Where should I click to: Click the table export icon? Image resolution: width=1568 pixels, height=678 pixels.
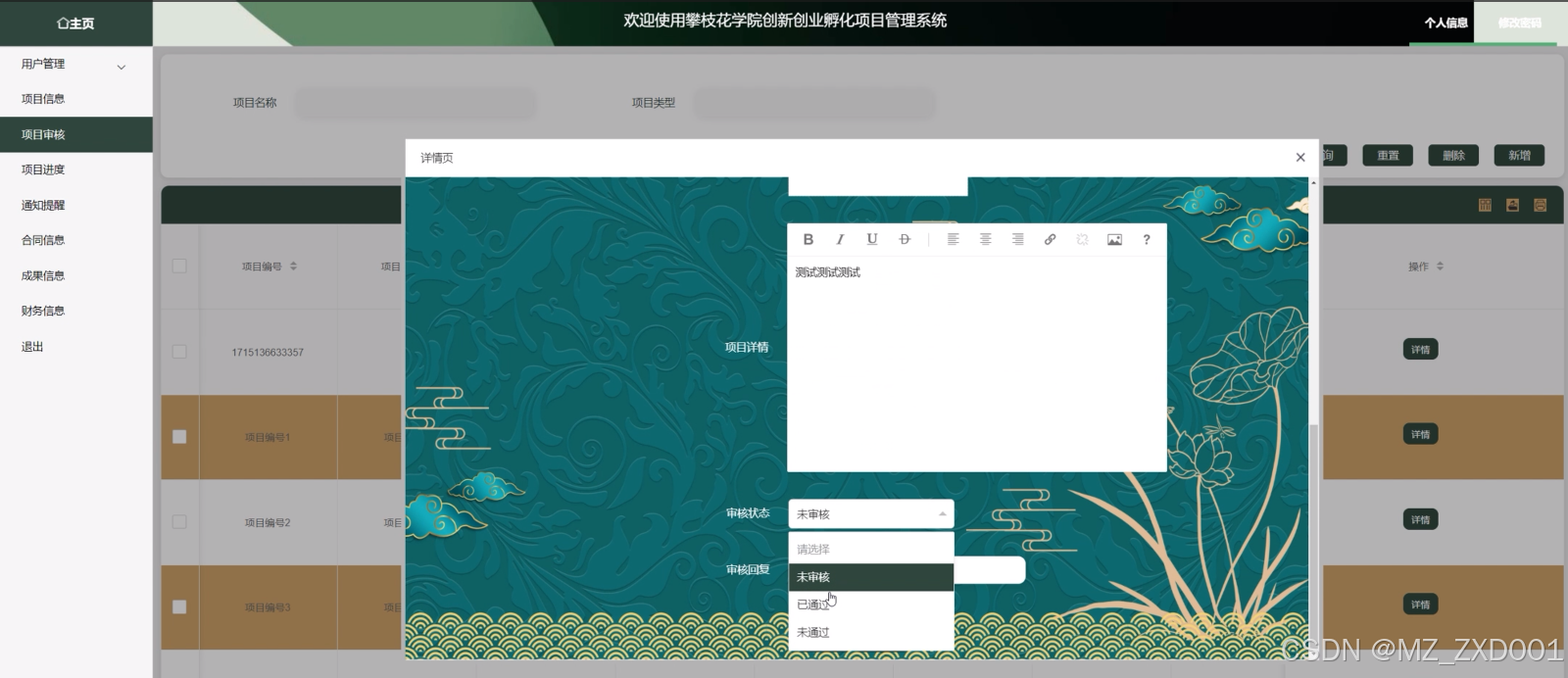tap(1512, 205)
